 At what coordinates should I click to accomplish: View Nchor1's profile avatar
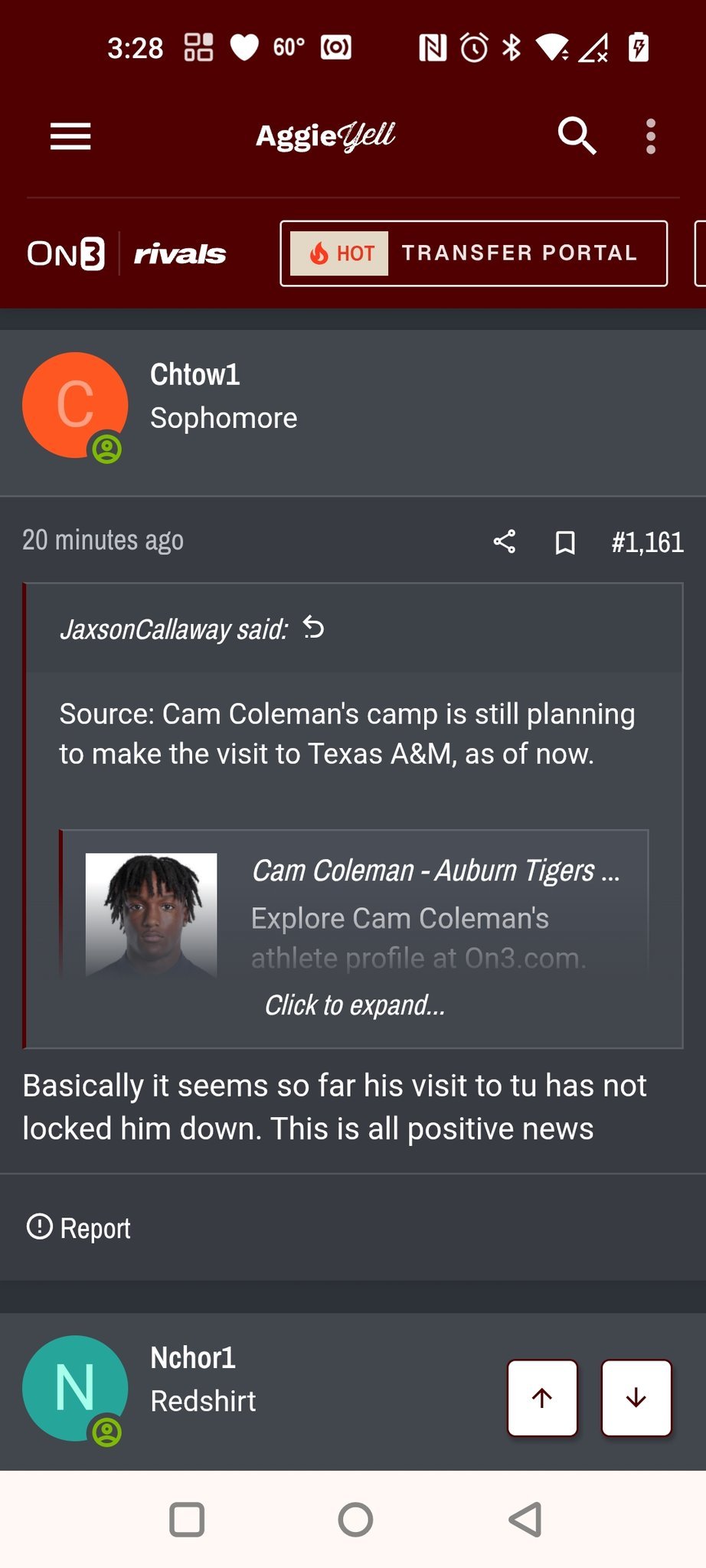[75, 1388]
